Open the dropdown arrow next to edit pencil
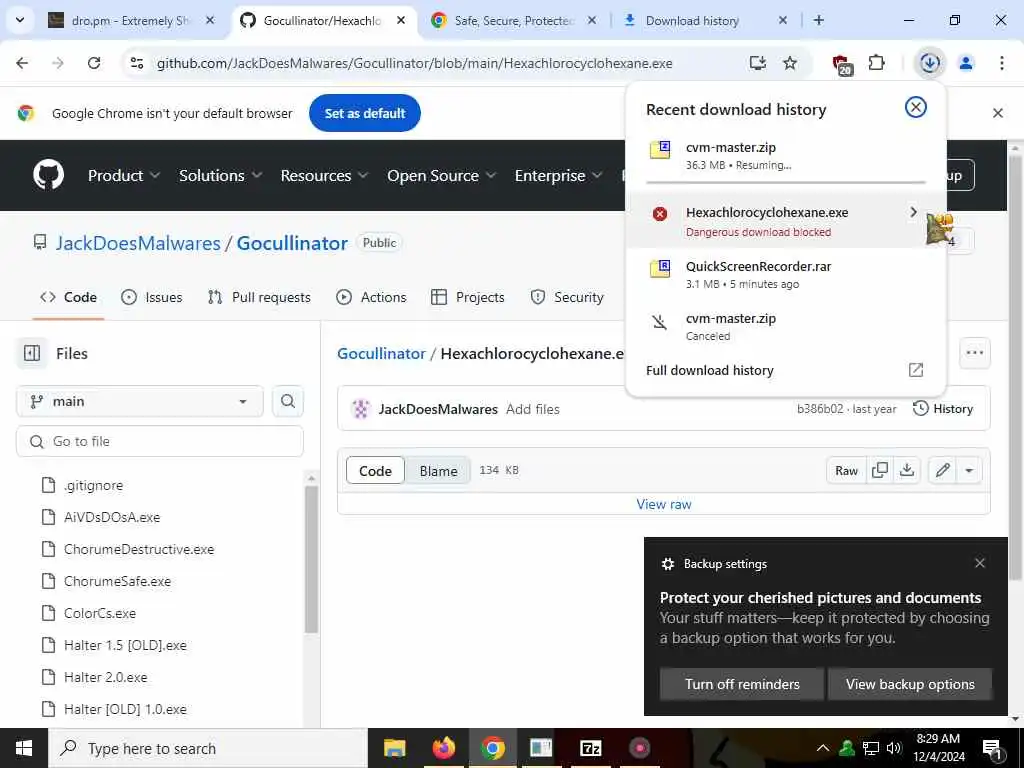Image resolution: width=1024 pixels, height=768 pixels. (969, 470)
